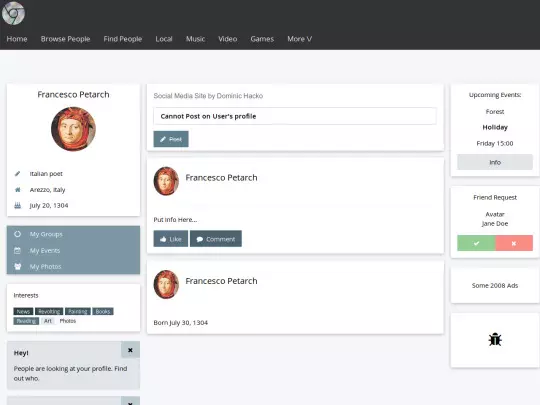The height and width of the screenshot is (405, 540).
Task: Click the bug icon in the right panel
Action: tap(495, 340)
